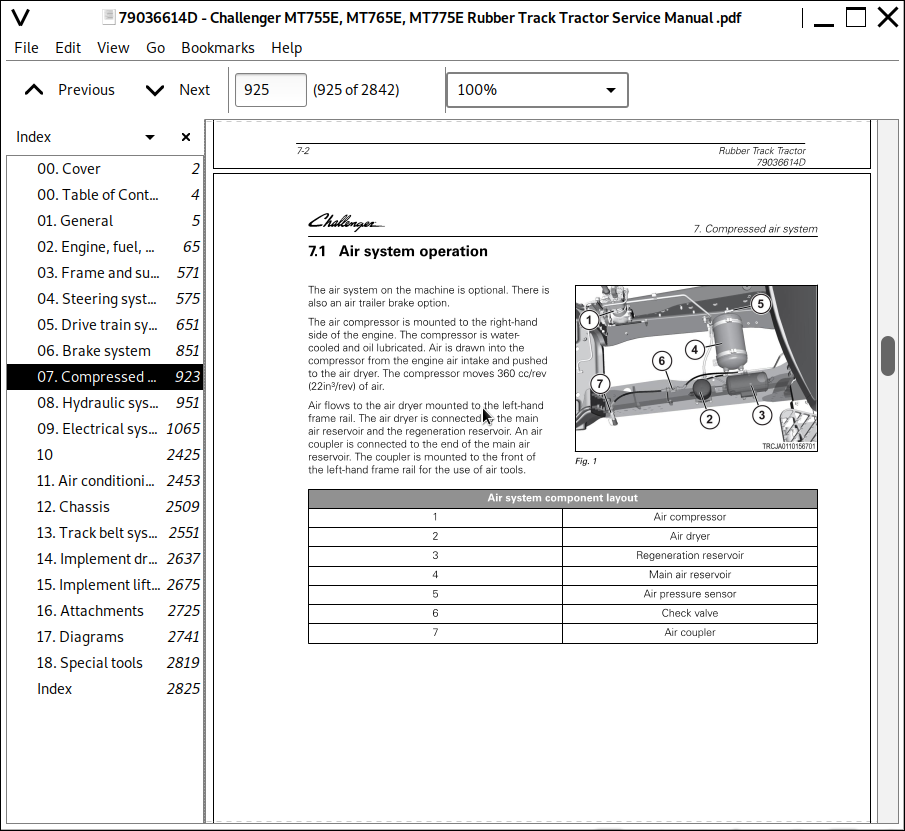Click the Previous page up-arrow icon

click(34, 90)
